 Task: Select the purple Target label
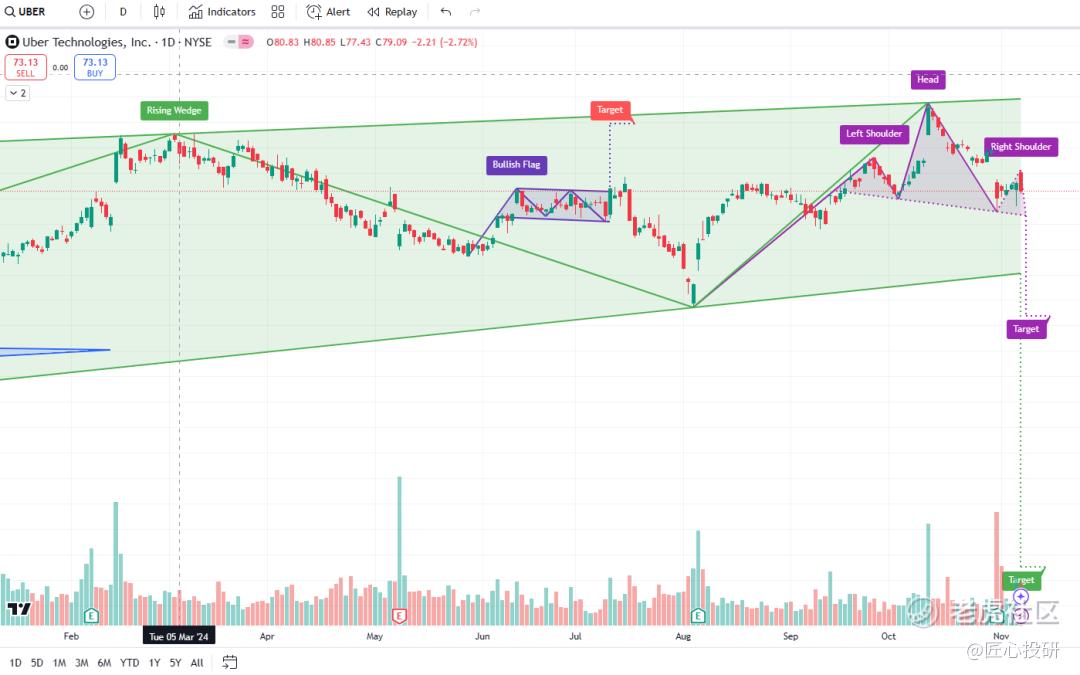tap(1026, 329)
